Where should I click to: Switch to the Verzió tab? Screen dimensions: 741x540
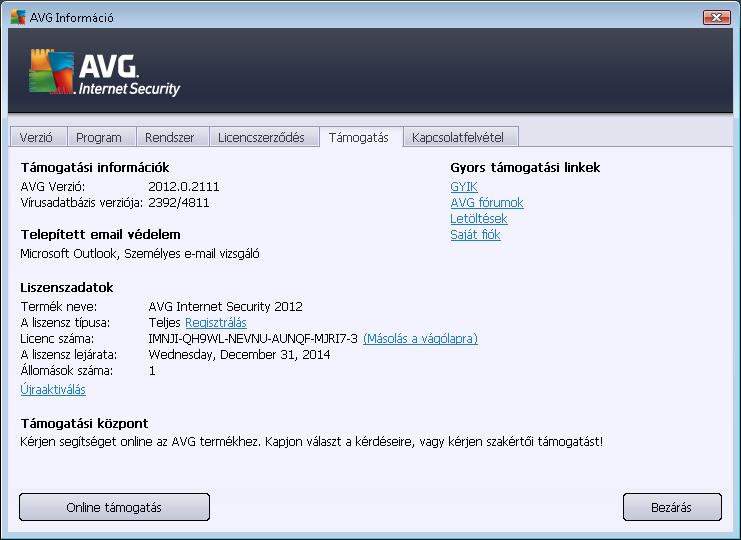click(38, 137)
